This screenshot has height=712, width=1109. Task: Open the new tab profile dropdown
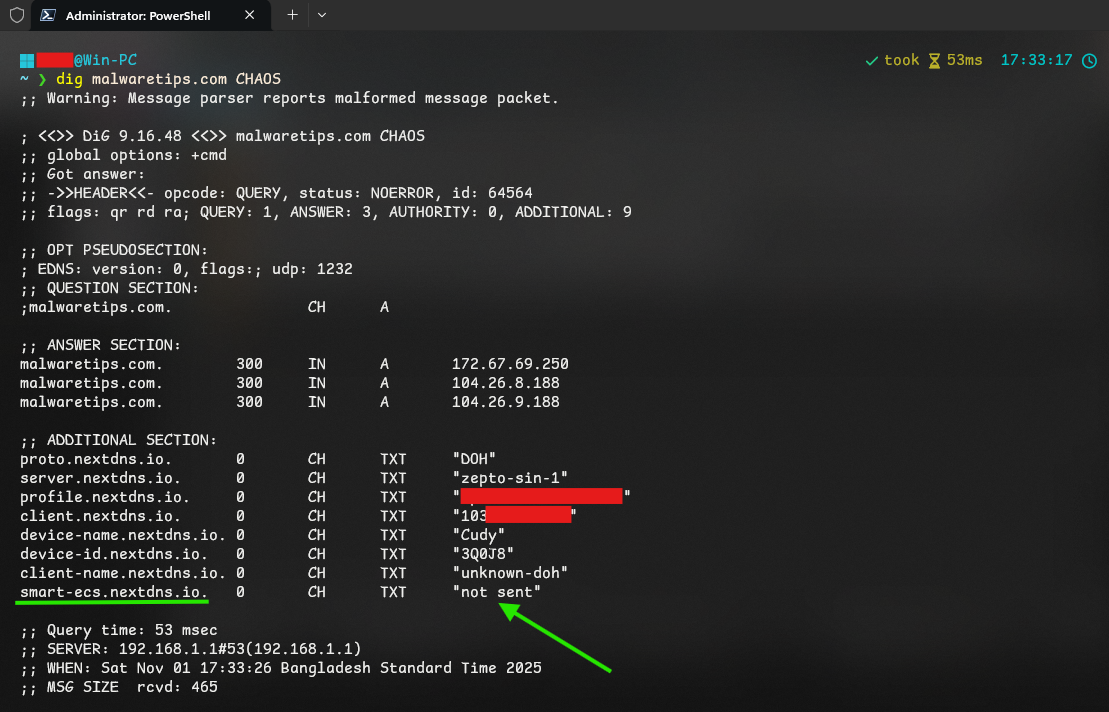(x=322, y=15)
